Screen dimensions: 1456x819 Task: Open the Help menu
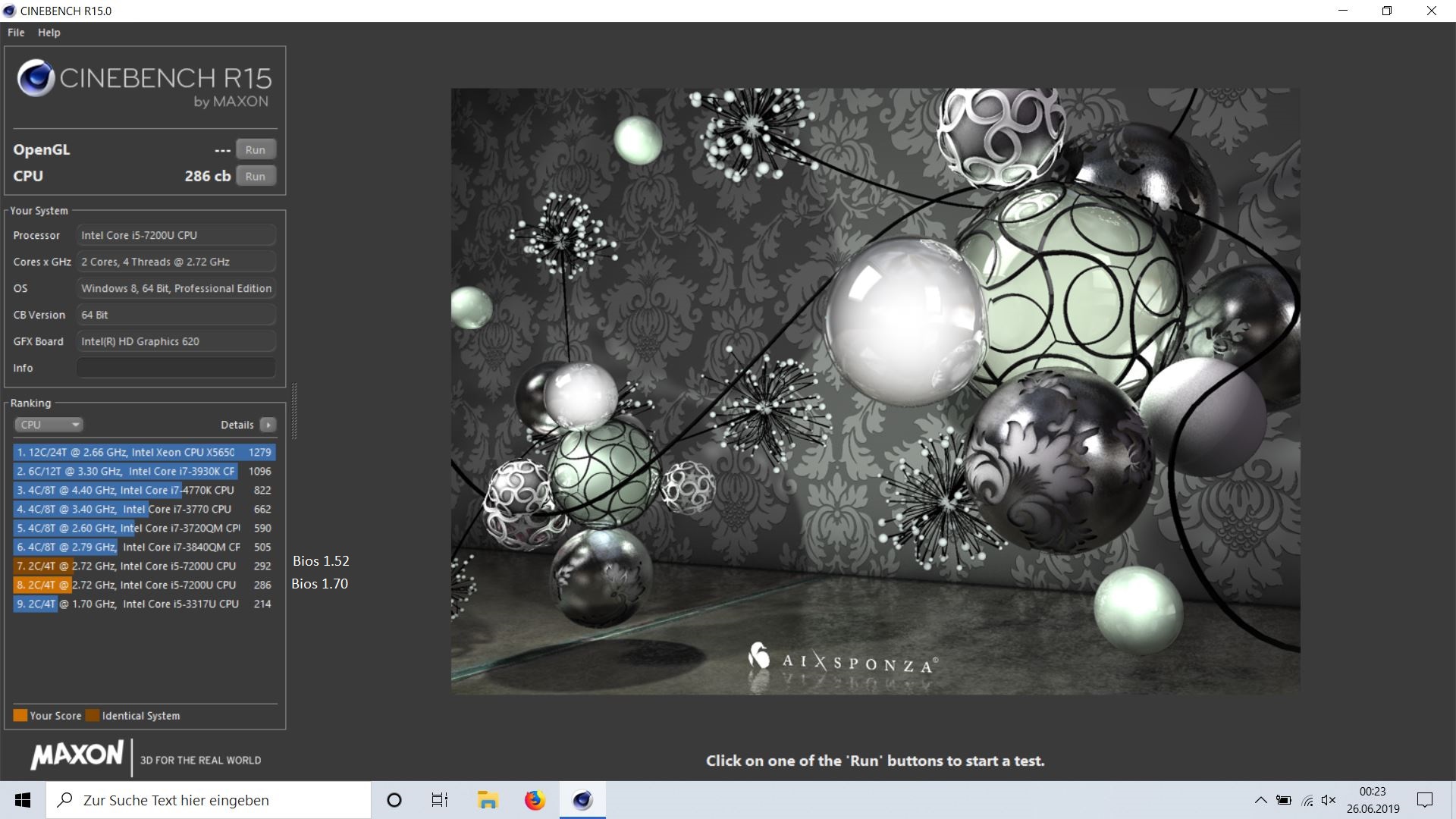(49, 33)
